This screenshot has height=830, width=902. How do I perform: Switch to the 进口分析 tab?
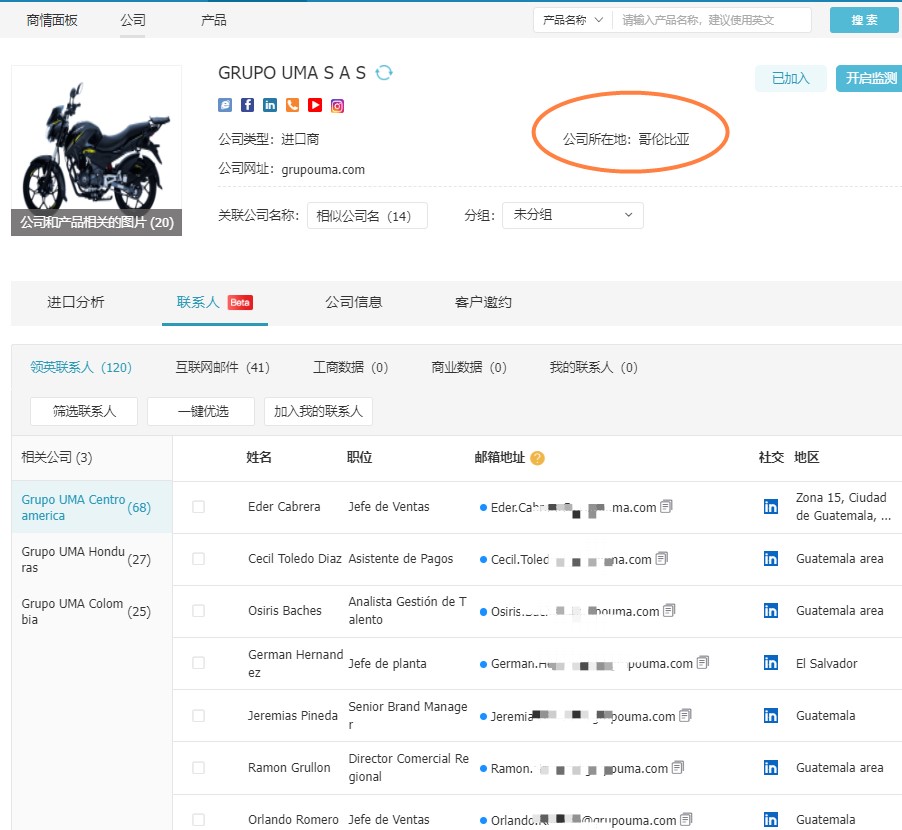75,302
